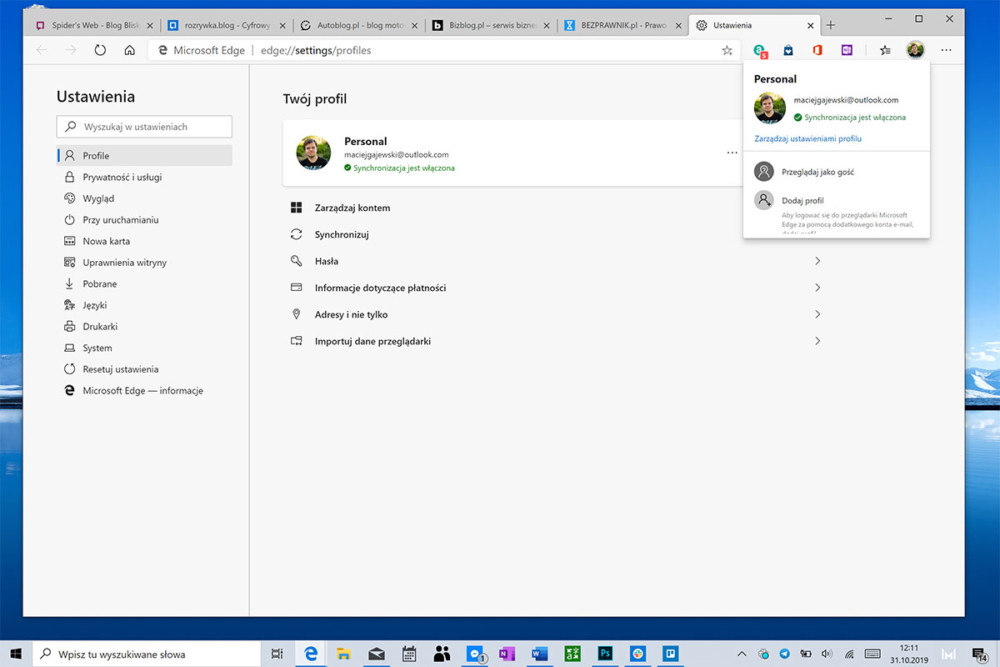Open the Favorites list toolbar icon
Image resolution: width=1000 pixels, height=667 pixels.
(885, 50)
